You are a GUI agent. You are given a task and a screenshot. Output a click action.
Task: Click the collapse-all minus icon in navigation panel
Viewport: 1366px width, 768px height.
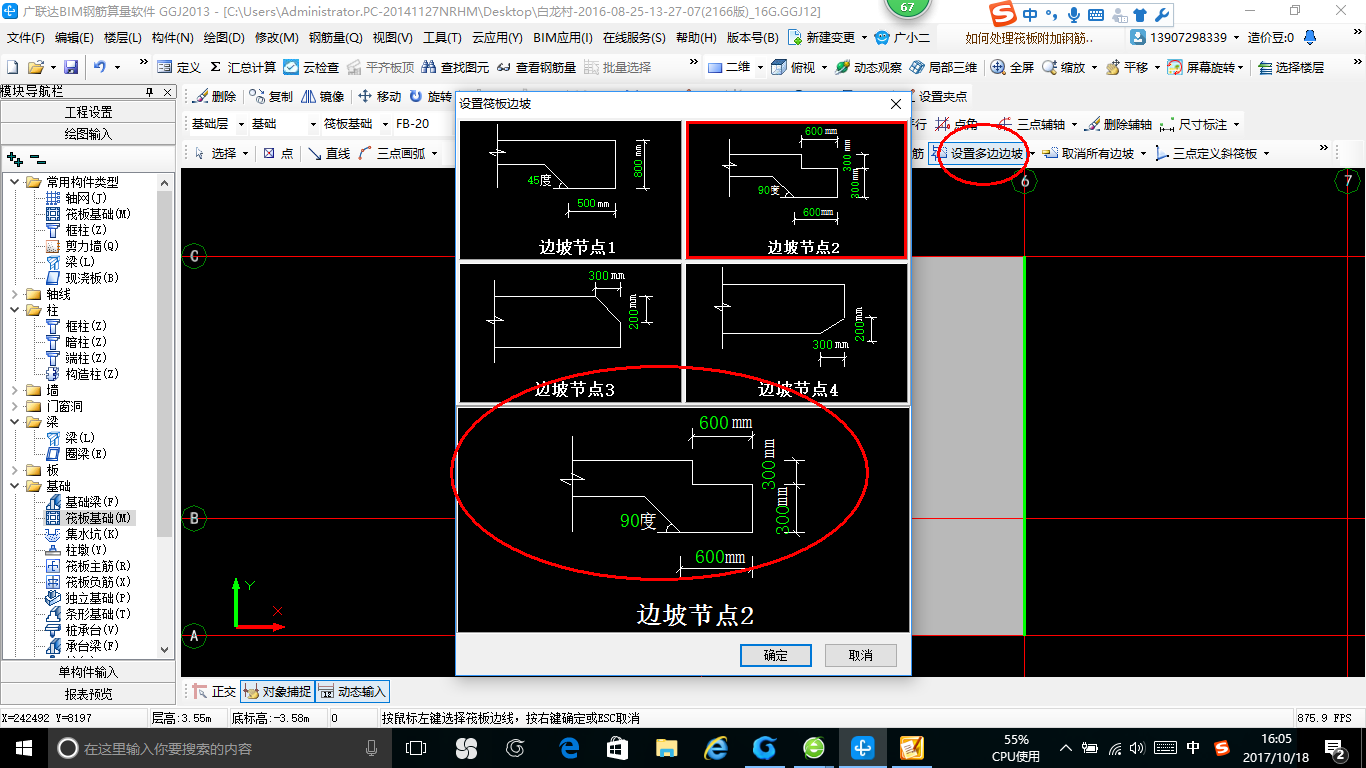(x=37, y=158)
